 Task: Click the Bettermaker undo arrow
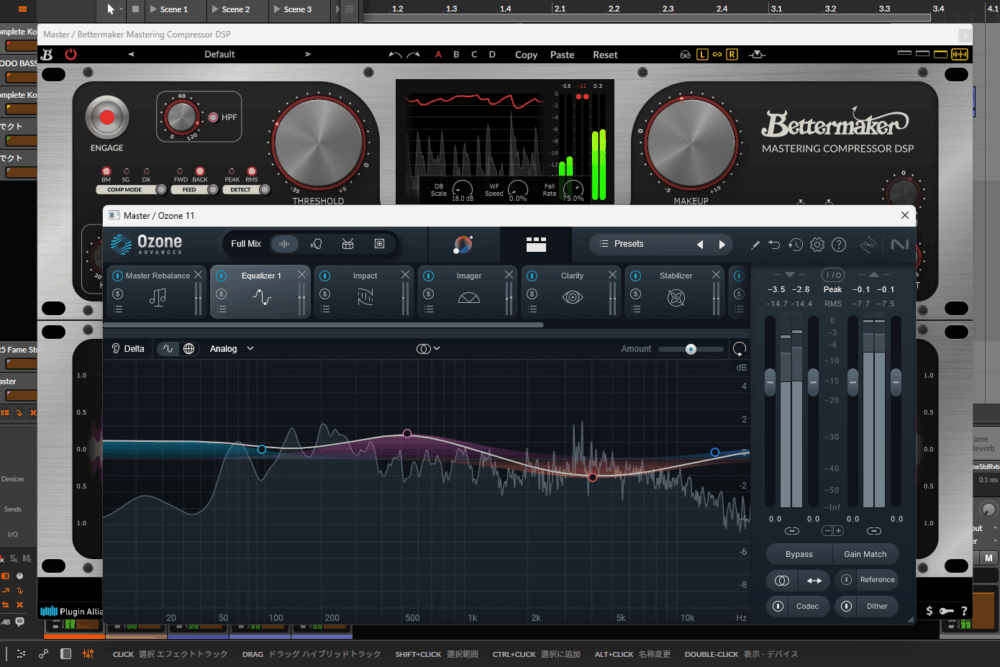[x=395, y=55]
